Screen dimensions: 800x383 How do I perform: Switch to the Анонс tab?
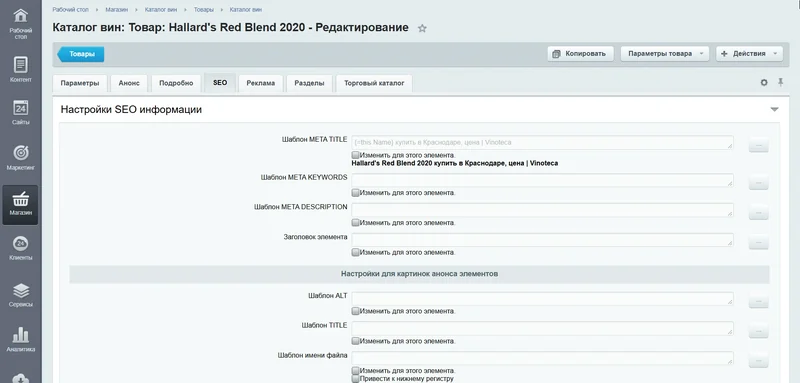[129, 83]
